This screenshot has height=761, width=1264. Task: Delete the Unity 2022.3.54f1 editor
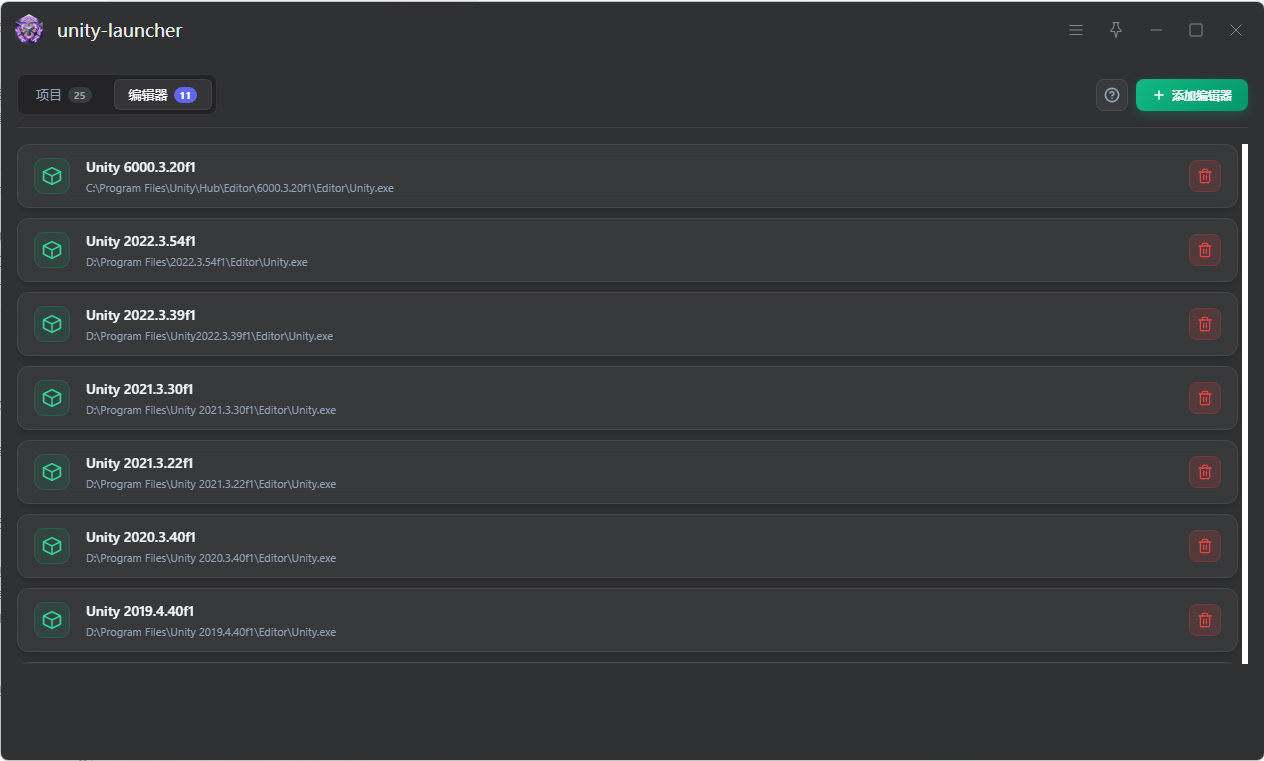coord(1205,250)
